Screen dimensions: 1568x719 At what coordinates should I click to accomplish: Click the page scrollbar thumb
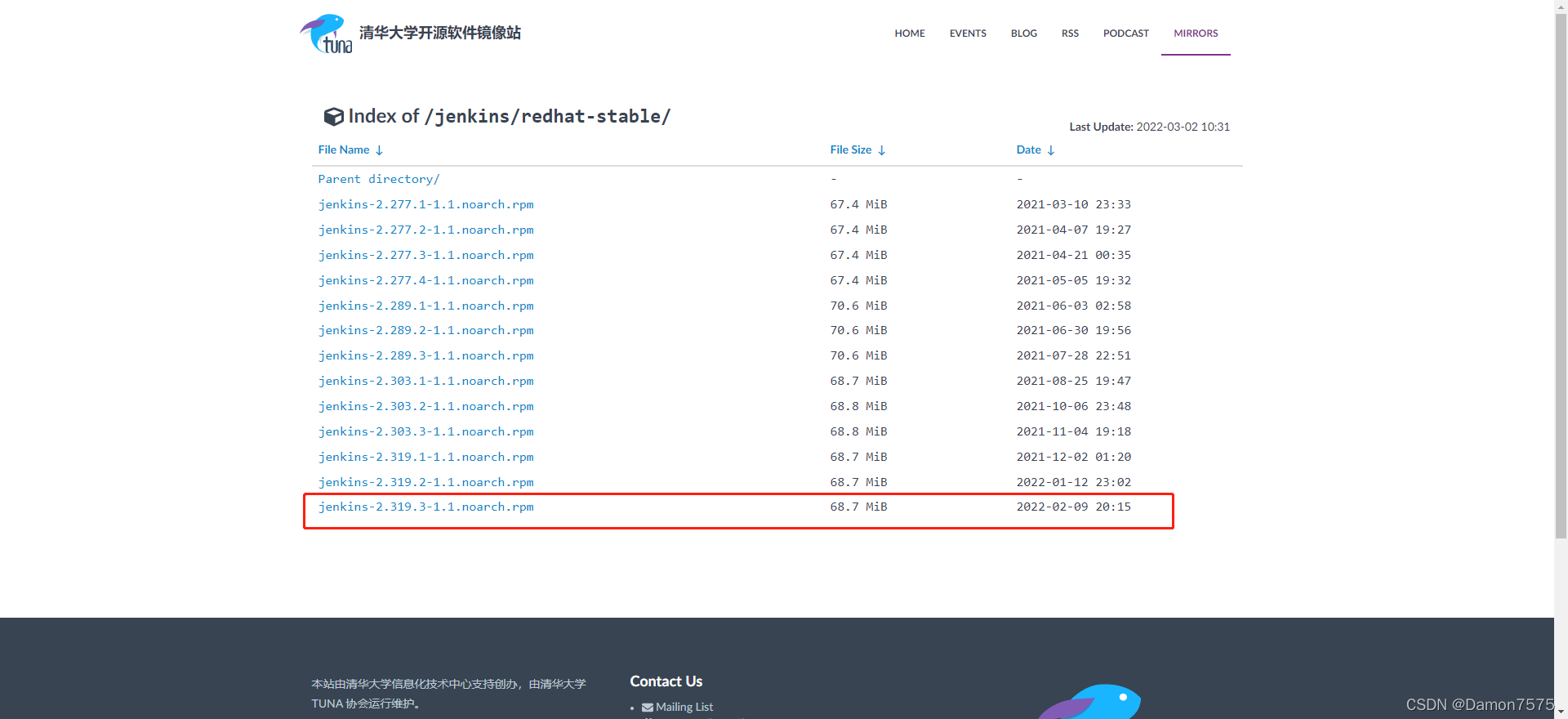click(x=1561, y=276)
